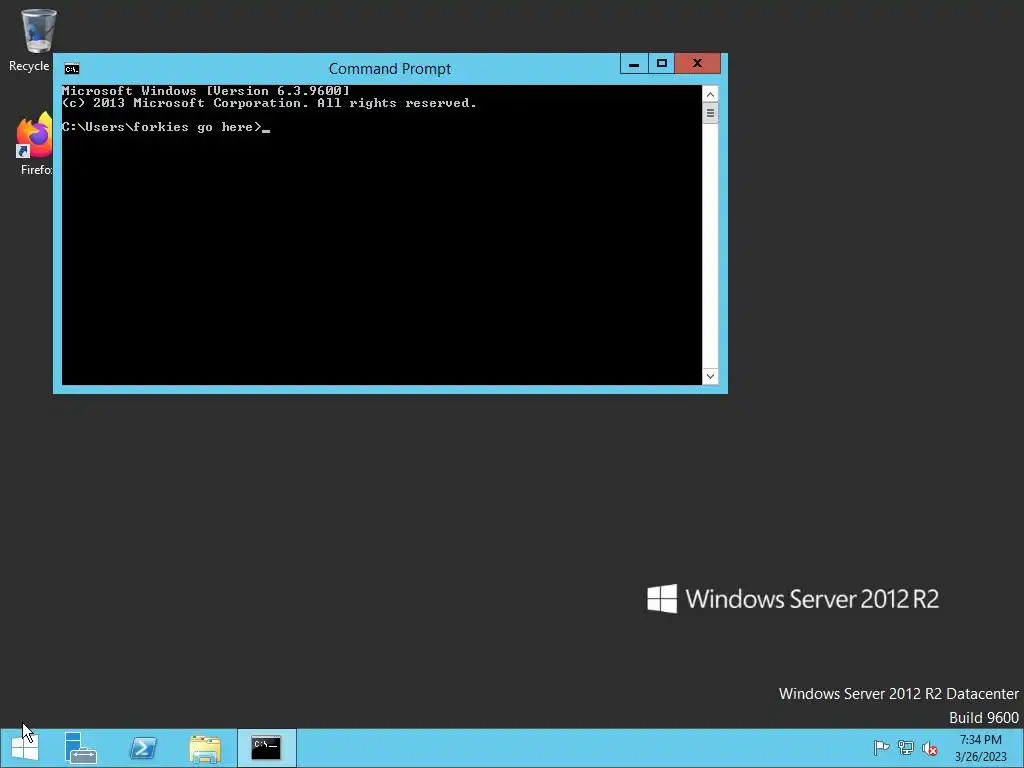The height and width of the screenshot is (768, 1024).
Task: Open Action Center flag in the tray
Action: coord(881,748)
